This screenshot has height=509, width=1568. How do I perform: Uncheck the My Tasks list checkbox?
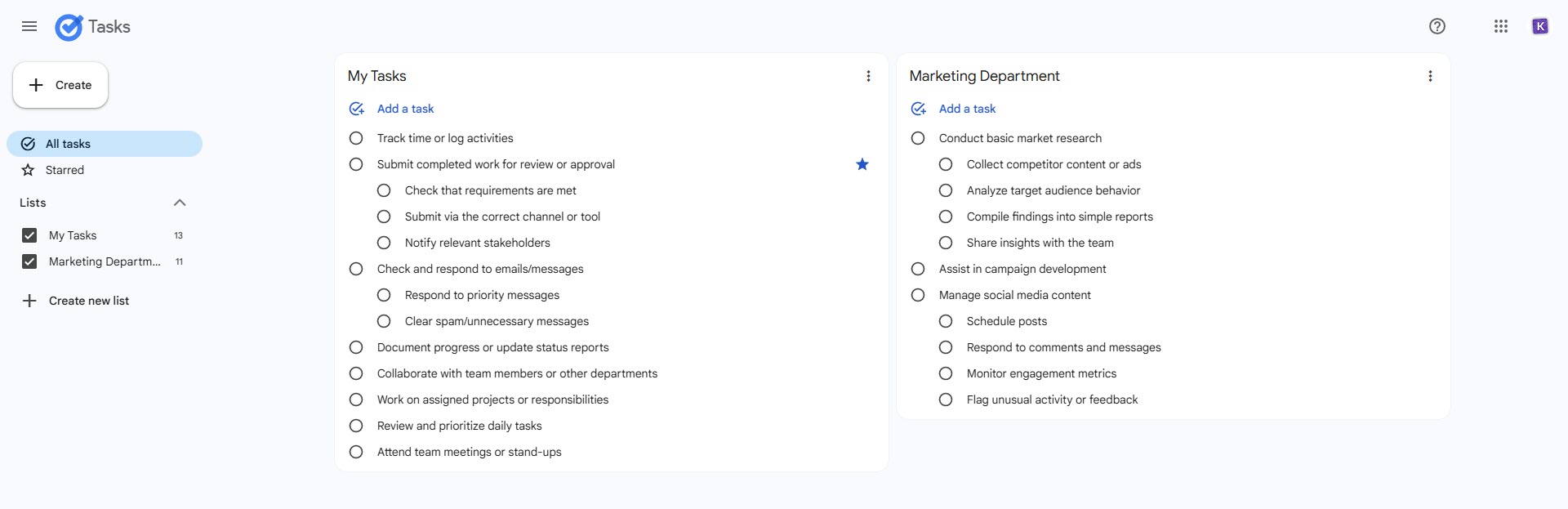click(x=29, y=235)
